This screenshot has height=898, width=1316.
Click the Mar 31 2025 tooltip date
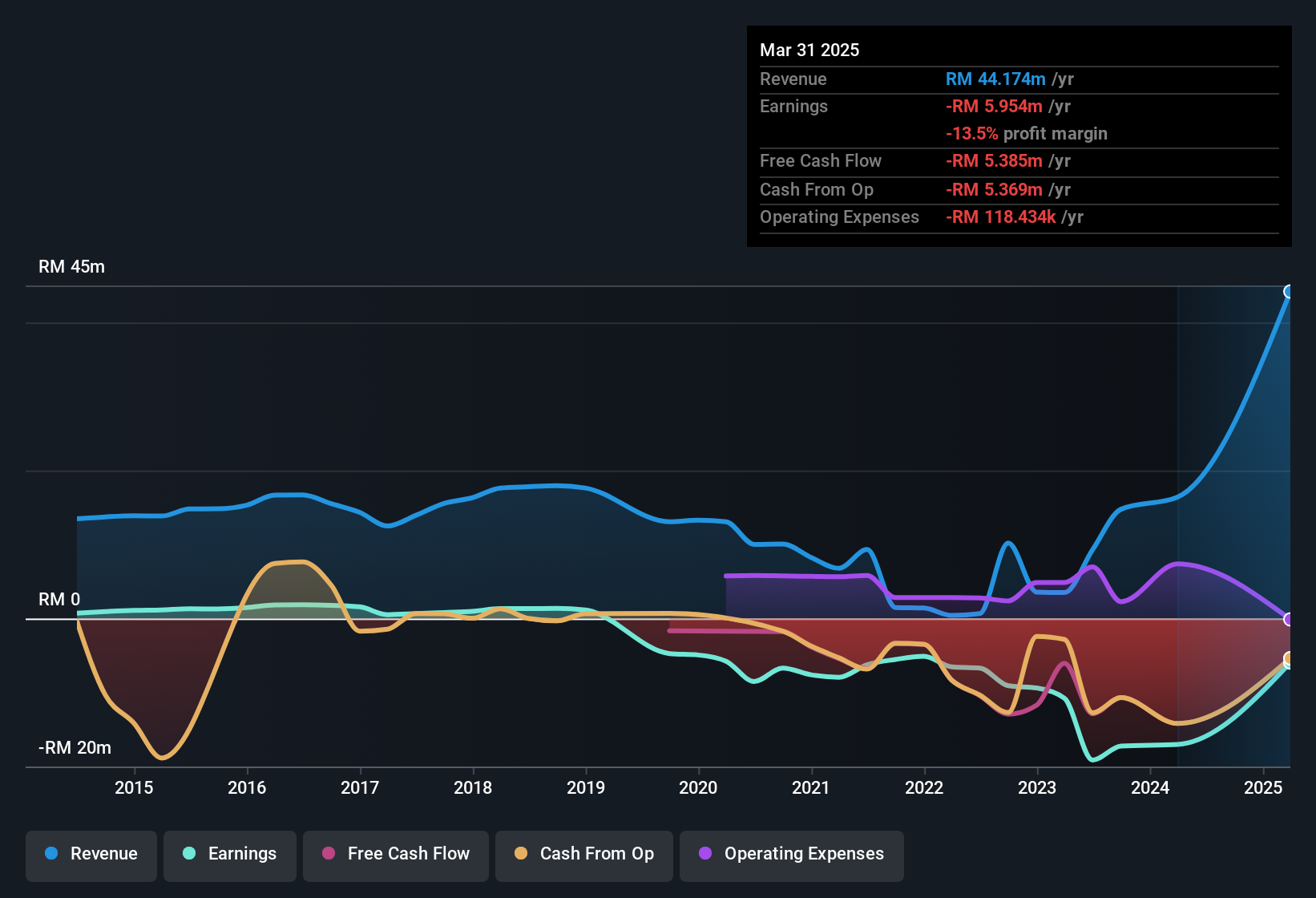809,50
